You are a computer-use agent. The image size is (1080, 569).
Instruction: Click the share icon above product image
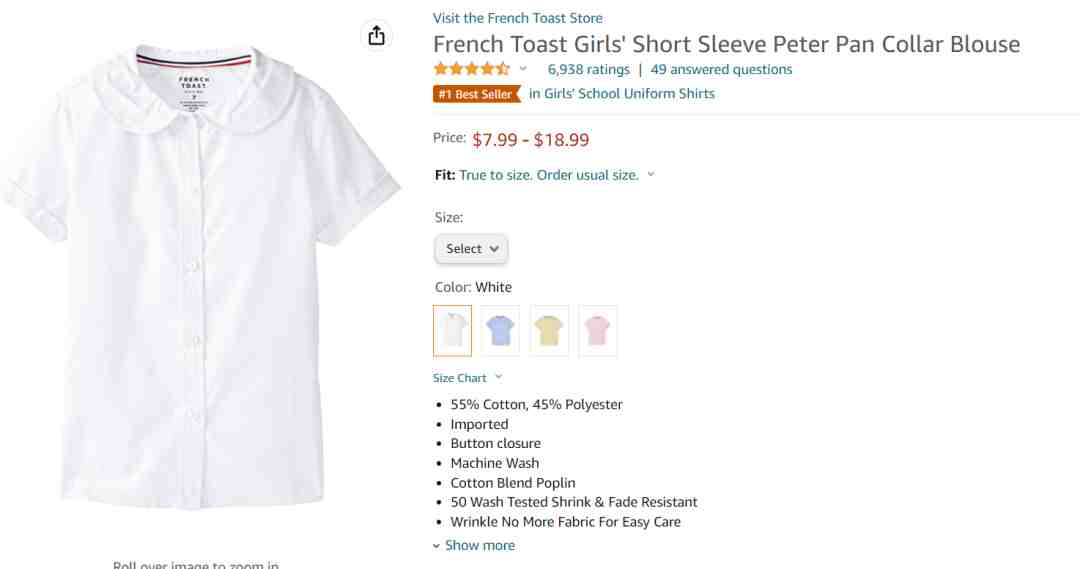coord(376,35)
